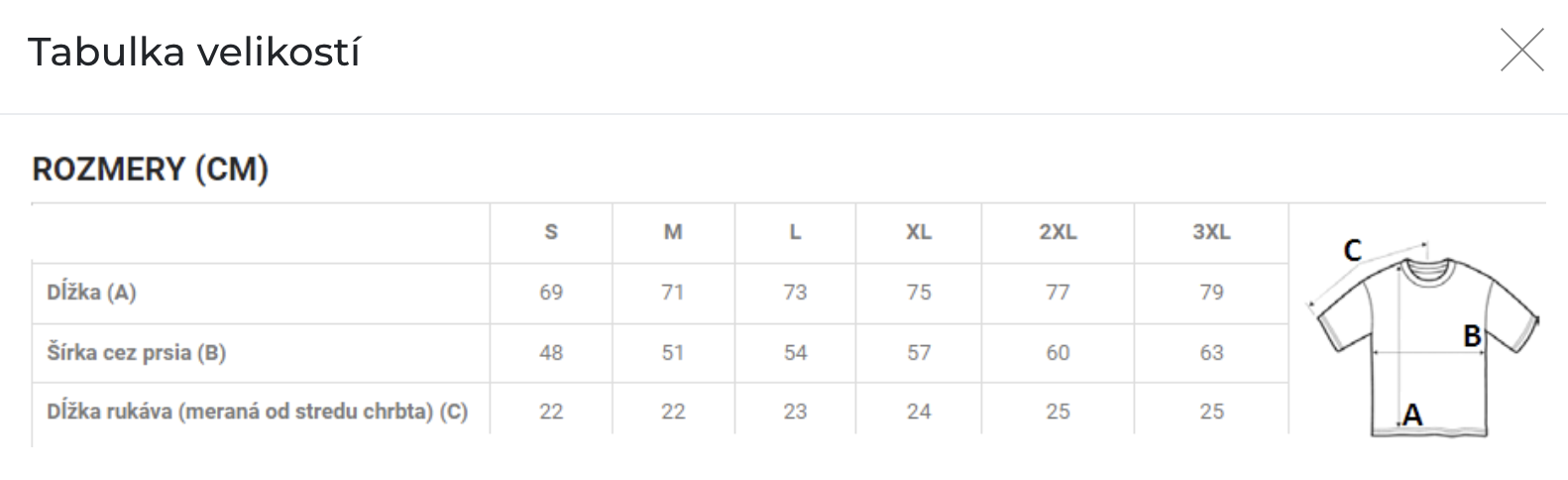Select the XL size column header
The width and height of the screenshot is (1568, 480).
pos(919,232)
